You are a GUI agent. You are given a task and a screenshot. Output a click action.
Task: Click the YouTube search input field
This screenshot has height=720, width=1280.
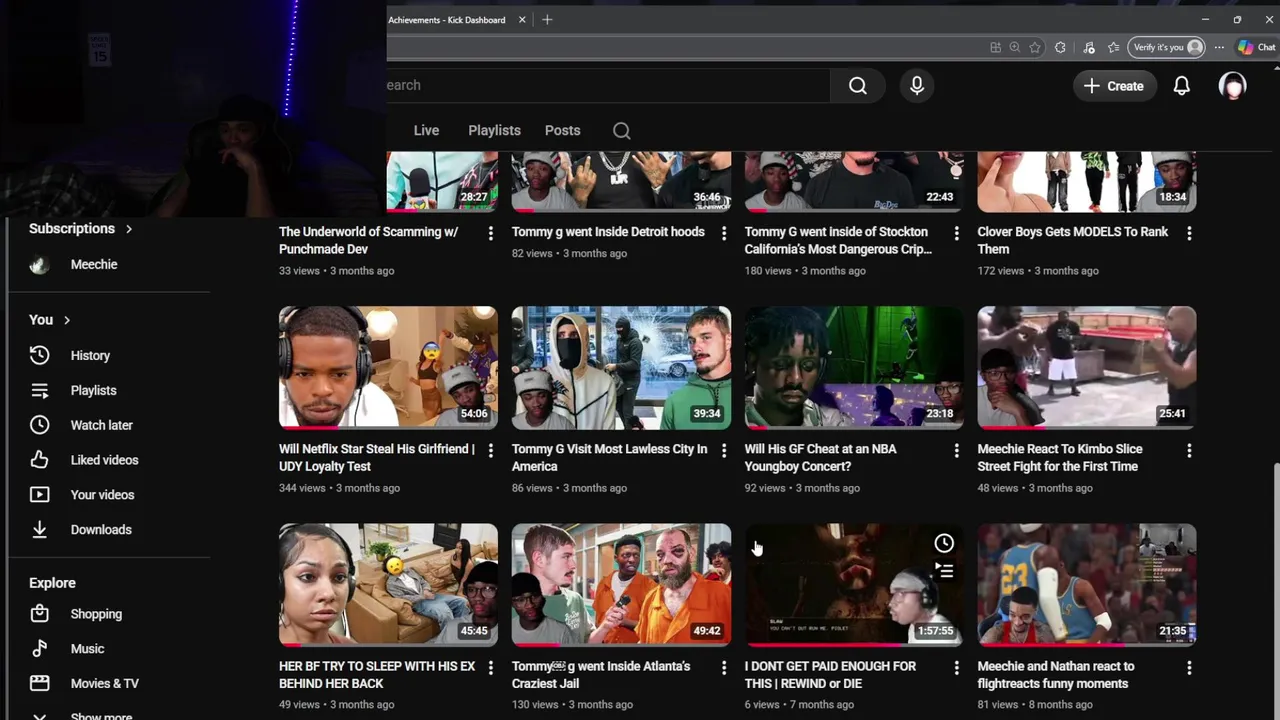608,86
